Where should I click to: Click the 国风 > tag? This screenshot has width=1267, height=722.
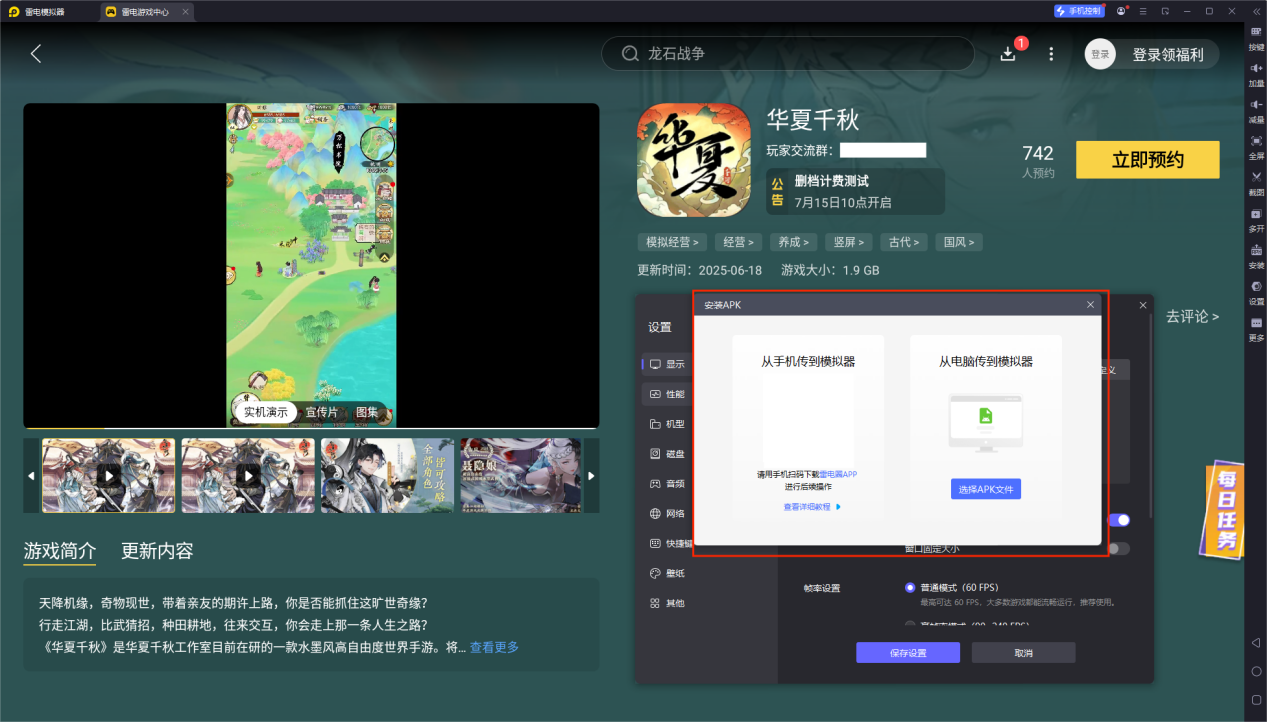pos(959,242)
